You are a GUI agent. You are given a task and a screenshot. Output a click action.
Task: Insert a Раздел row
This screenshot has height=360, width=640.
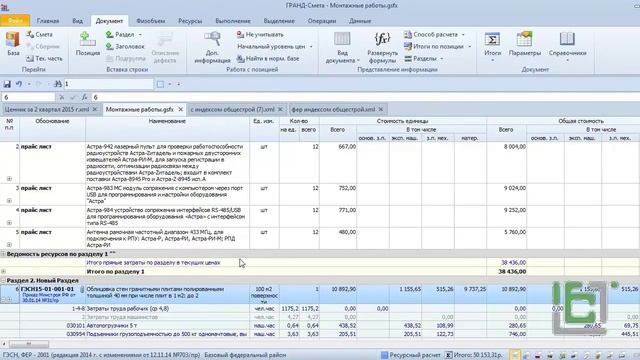point(120,35)
